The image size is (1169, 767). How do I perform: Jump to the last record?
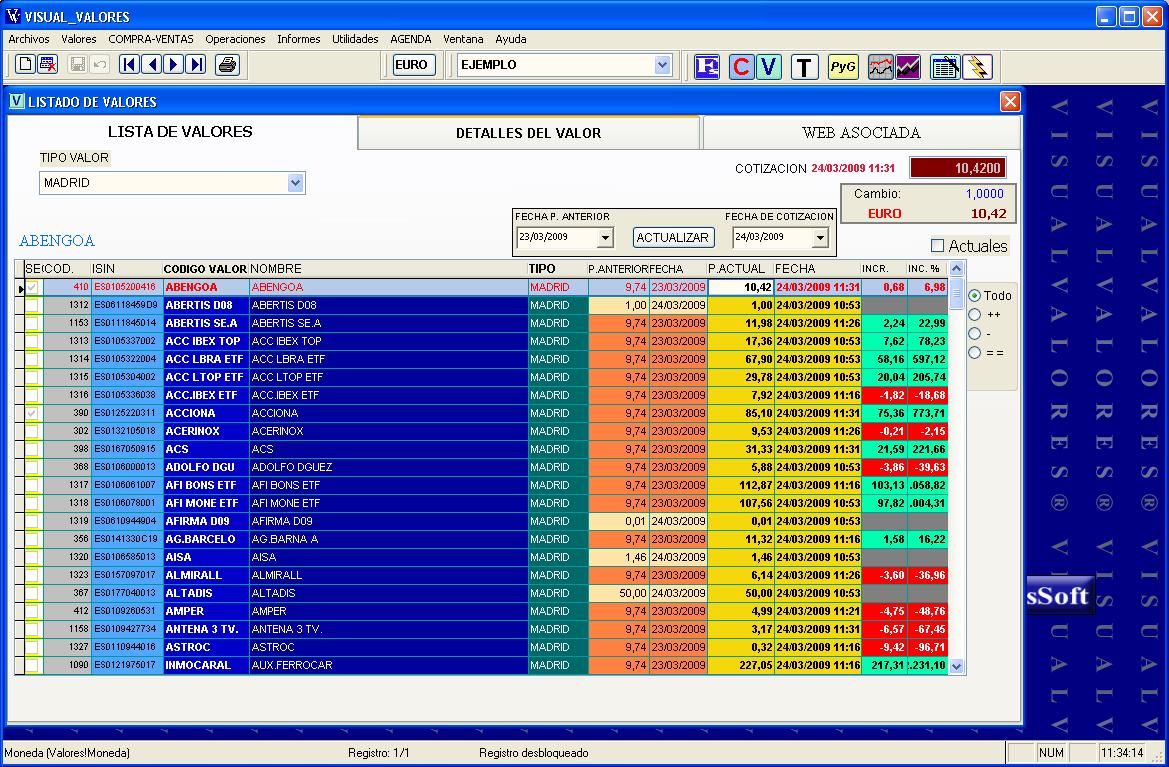(196, 65)
